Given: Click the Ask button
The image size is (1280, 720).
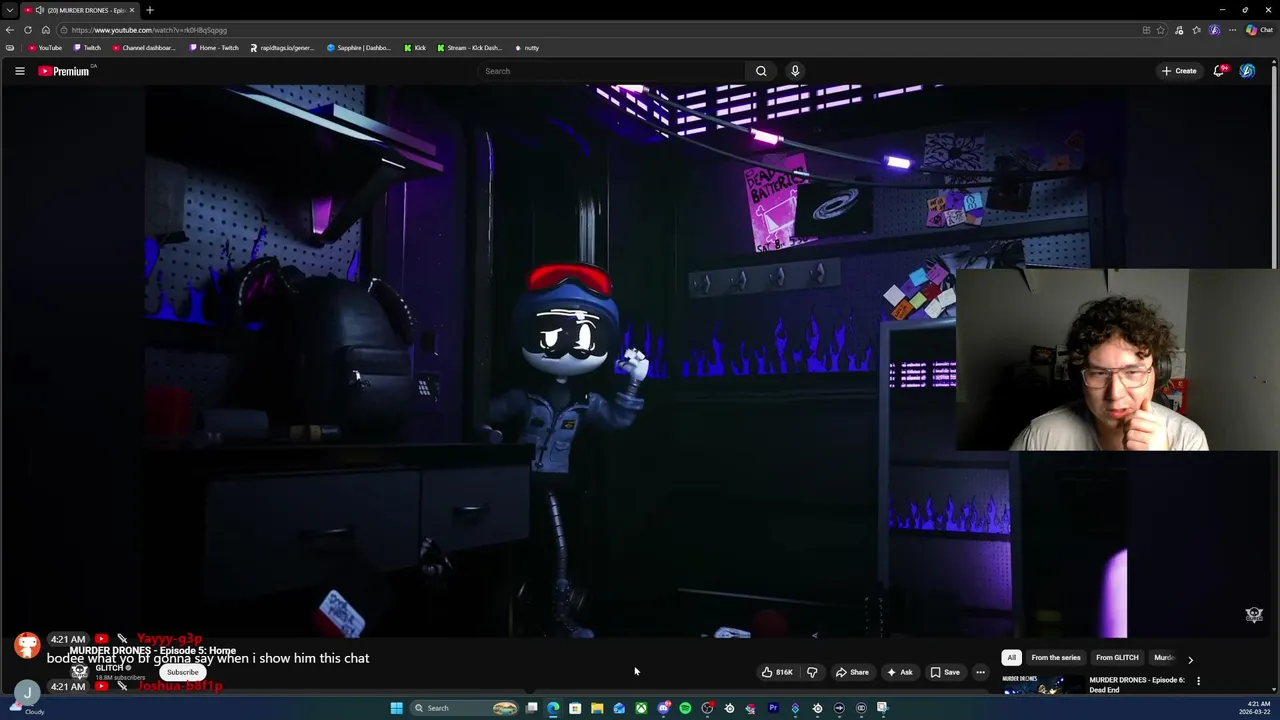Looking at the screenshot, I should point(899,672).
